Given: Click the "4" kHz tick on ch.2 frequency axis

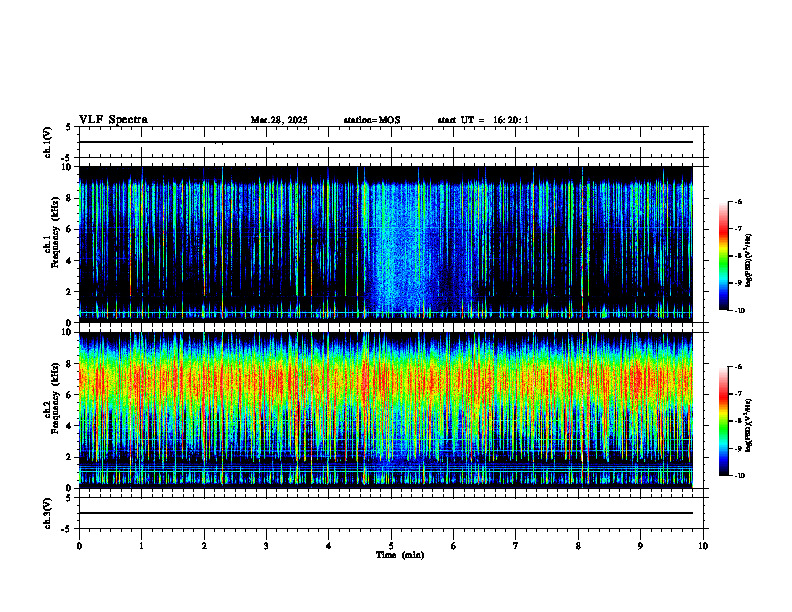Looking at the screenshot, I should (x=71, y=426).
